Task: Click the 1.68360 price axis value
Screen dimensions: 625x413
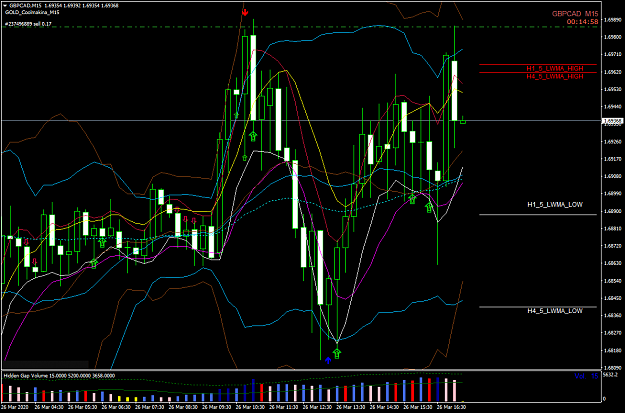Action: (x=613, y=315)
